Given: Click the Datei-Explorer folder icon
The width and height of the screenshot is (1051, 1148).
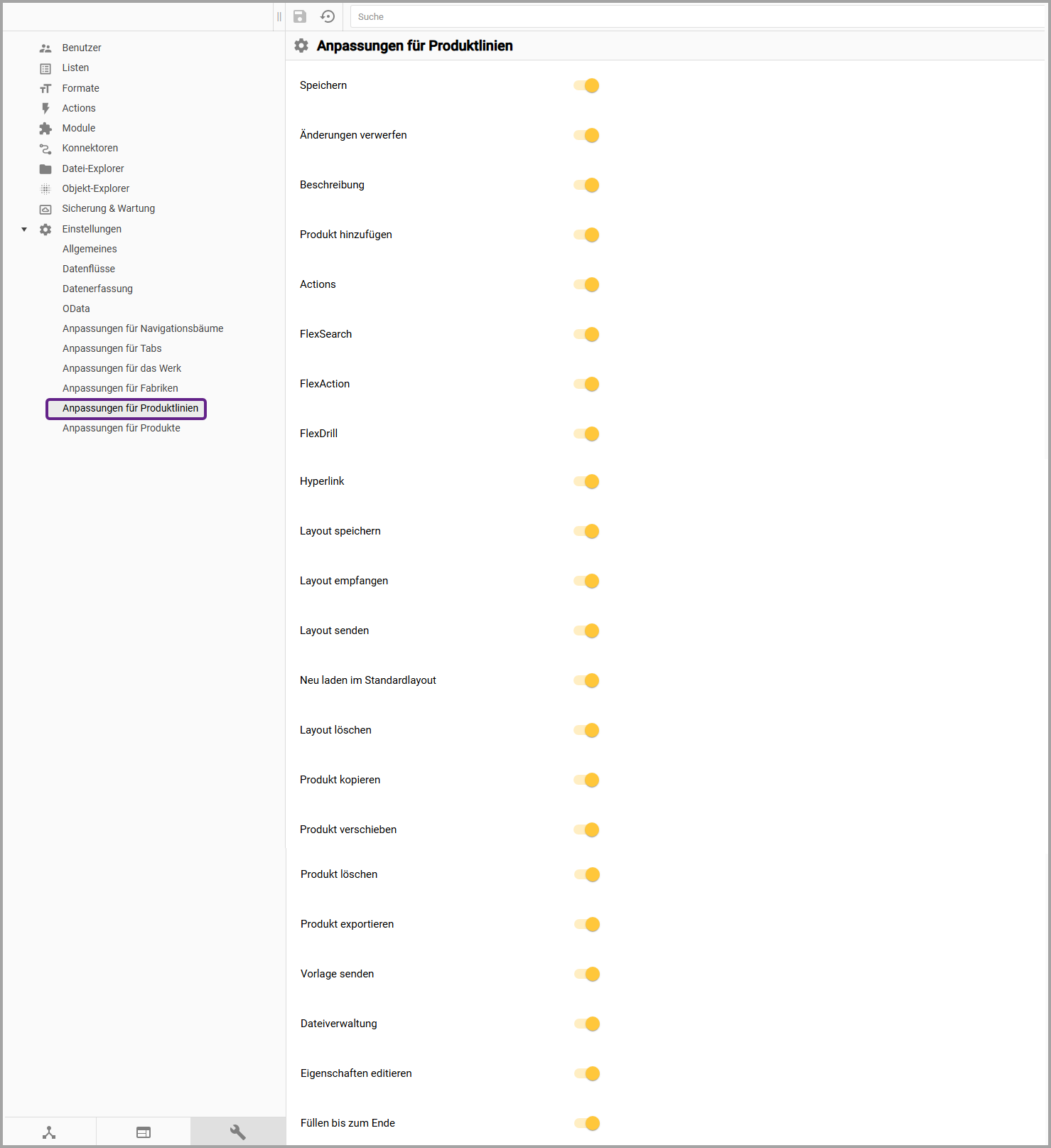Looking at the screenshot, I should pos(45,169).
